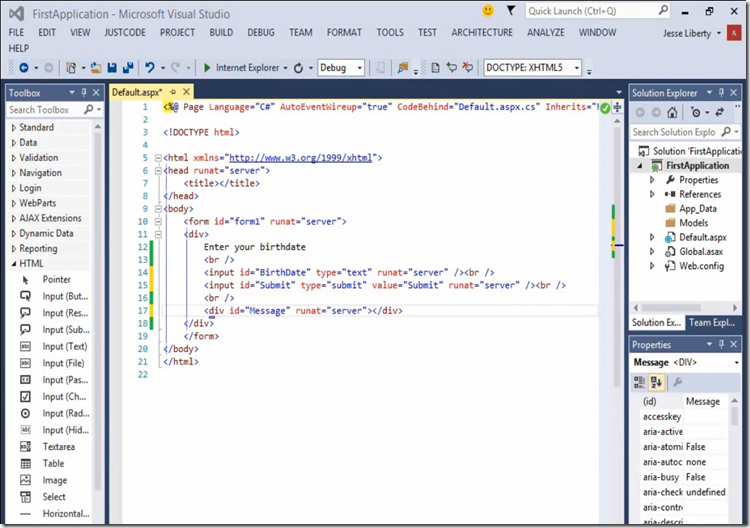Select the Default.aspx* document tab
The image size is (750, 528).
(x=137, y=92)
